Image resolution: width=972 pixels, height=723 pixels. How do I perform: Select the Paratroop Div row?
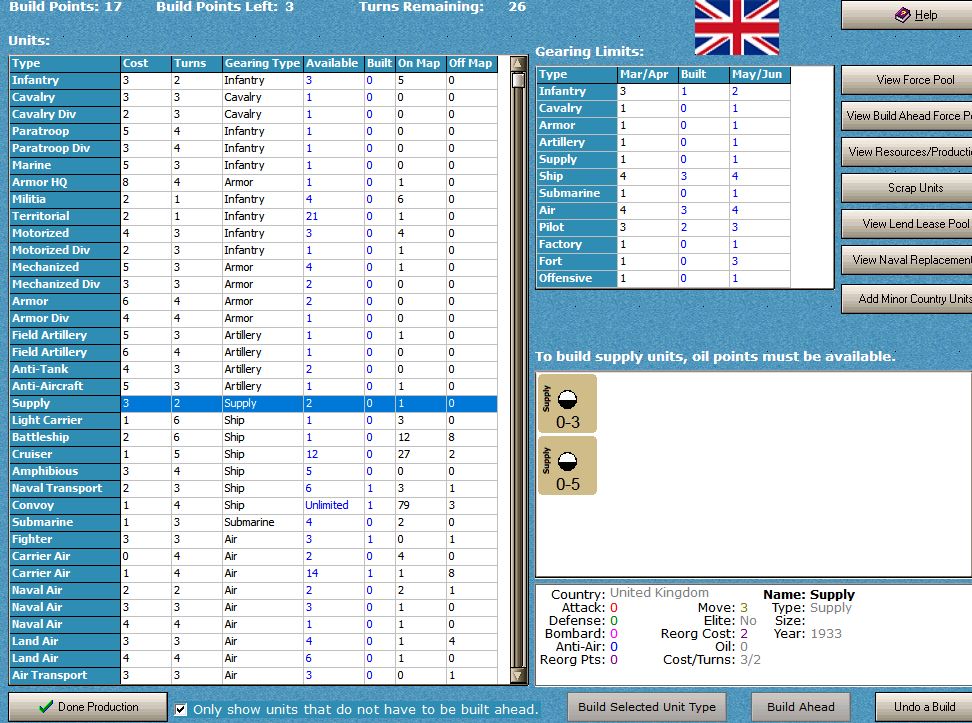tap(253, 148)
